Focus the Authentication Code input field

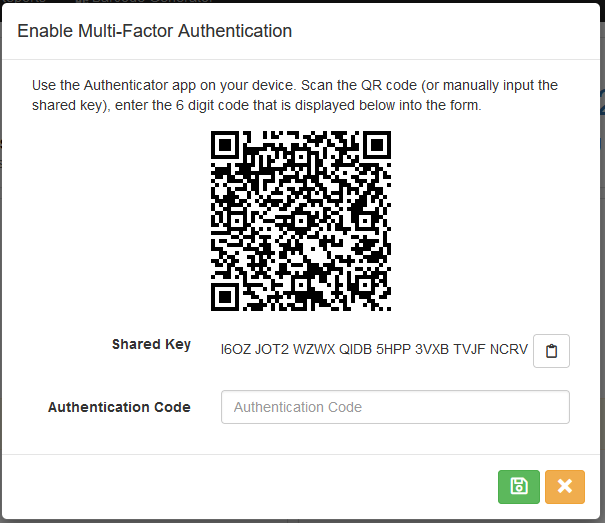[x=395, y=407]
